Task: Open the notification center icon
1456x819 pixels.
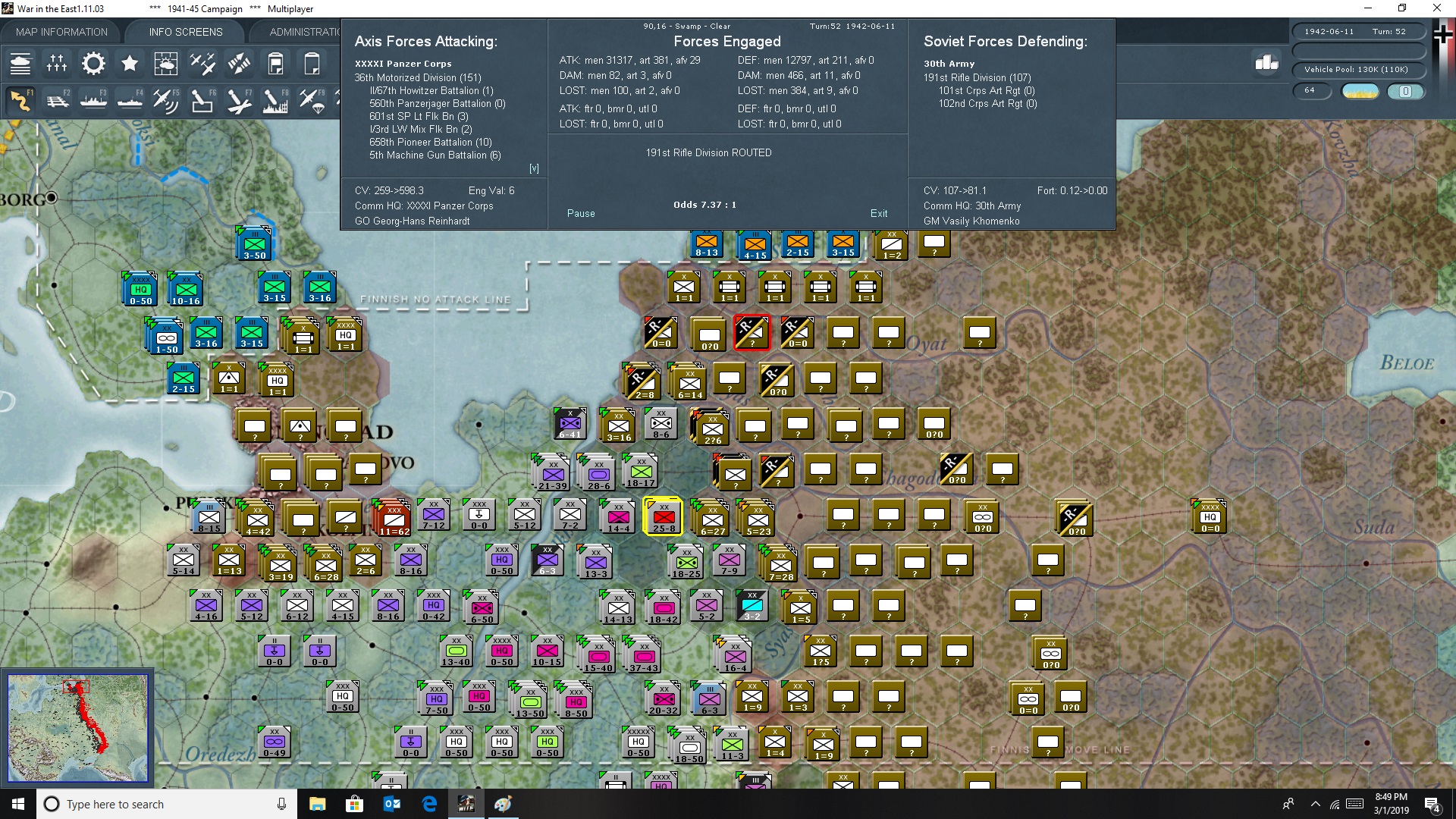Action: 1432,805
